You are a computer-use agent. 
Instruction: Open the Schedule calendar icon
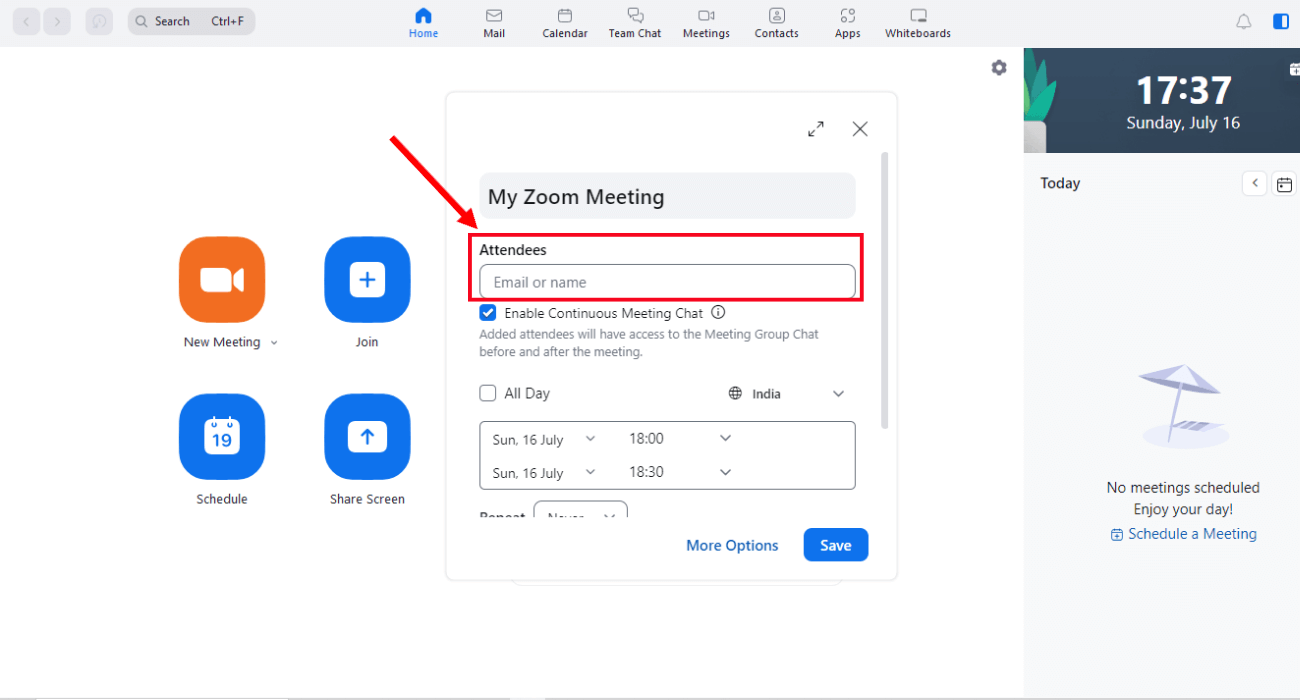pyautogui.click(x=222, y=437)
